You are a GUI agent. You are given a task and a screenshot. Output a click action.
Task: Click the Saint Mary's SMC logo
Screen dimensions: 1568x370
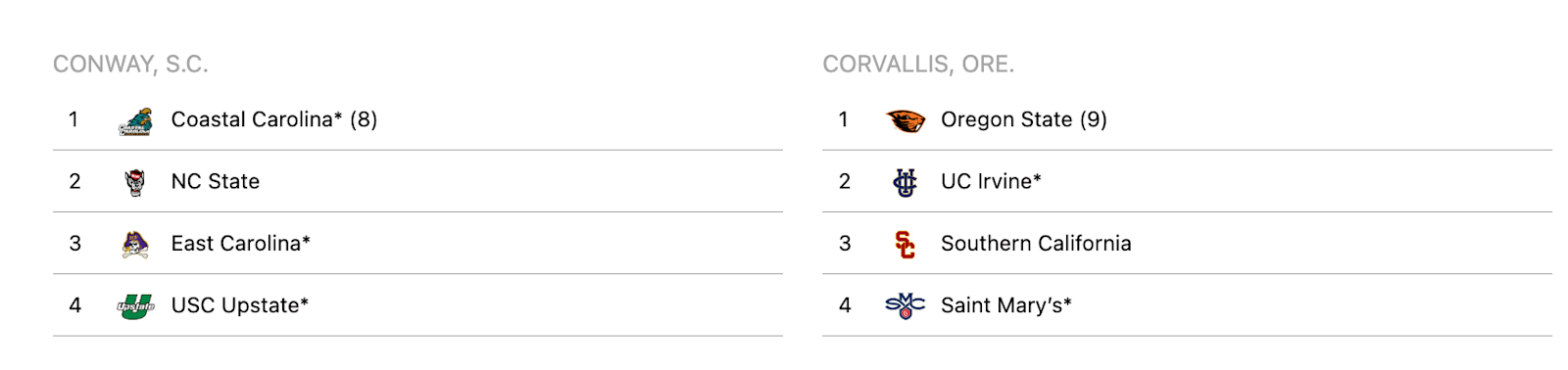905,306
